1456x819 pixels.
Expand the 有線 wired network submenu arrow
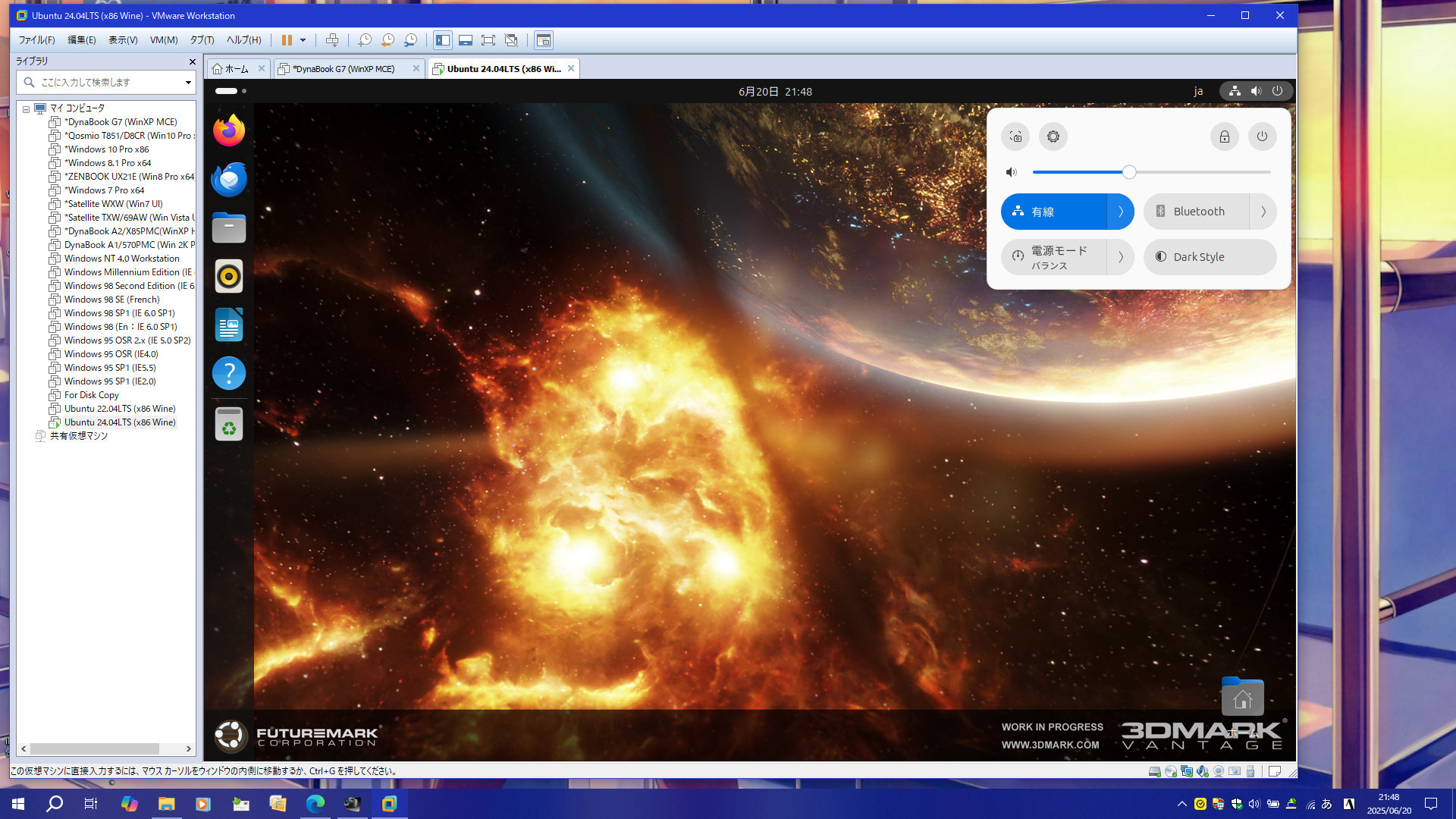(1121, 212)
